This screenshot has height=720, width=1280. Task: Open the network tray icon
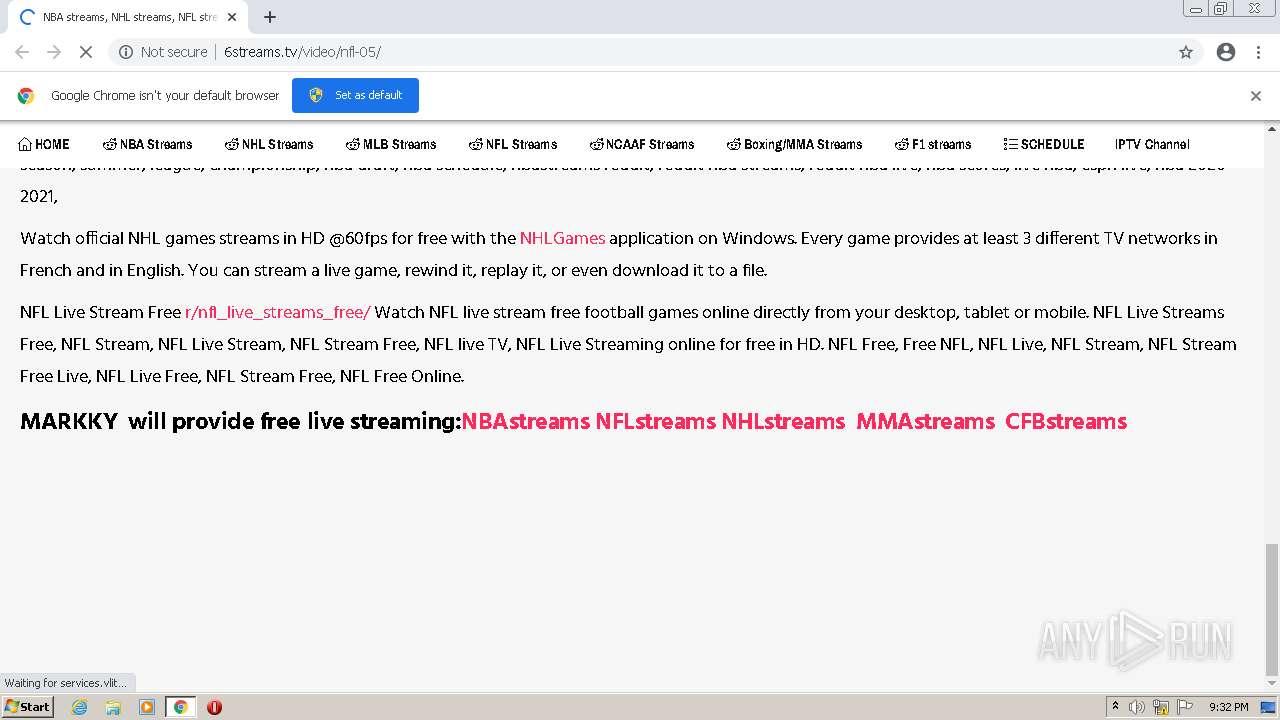tap(1161, 707)
